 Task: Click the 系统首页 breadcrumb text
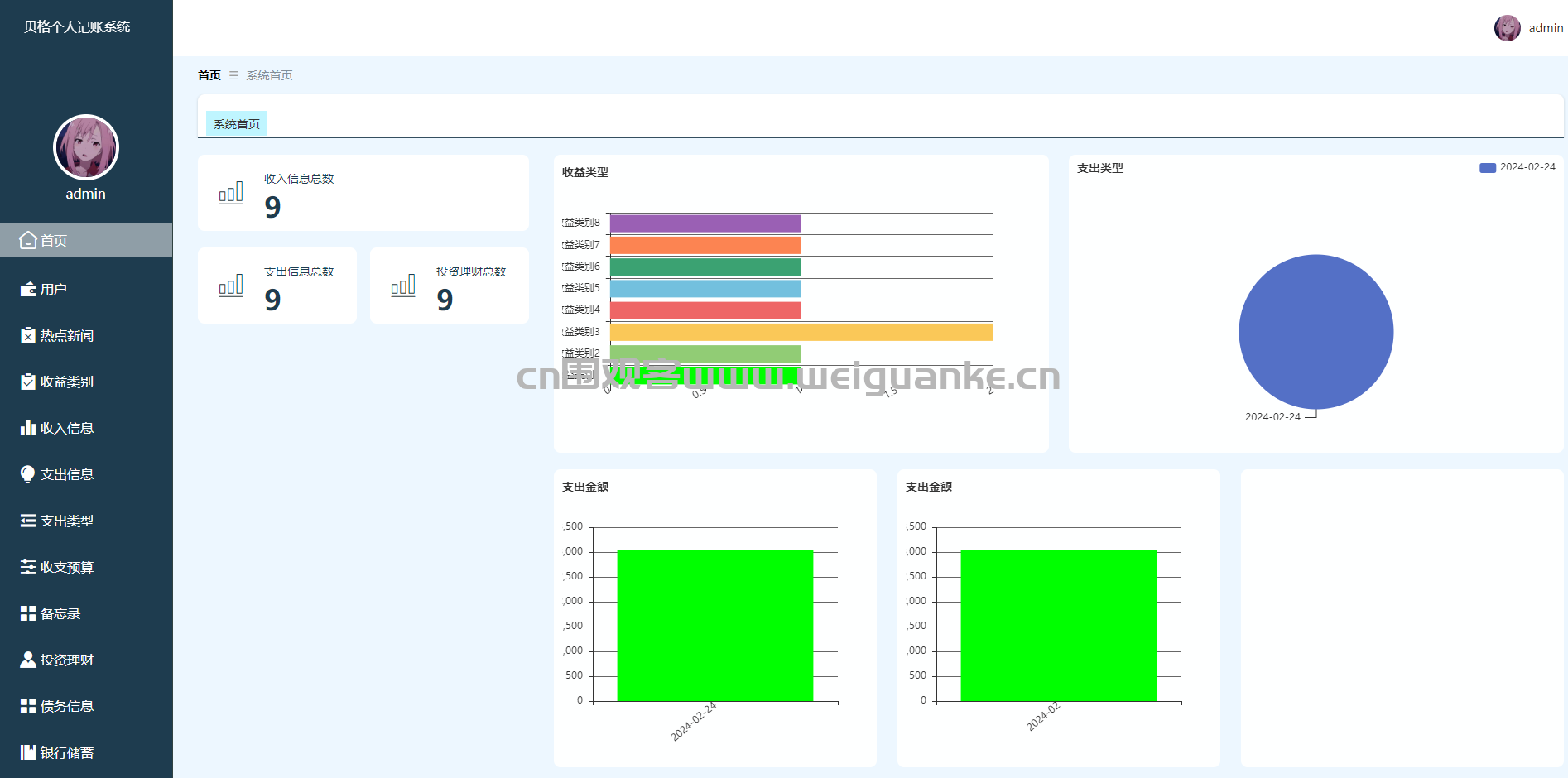coord(269,75)
